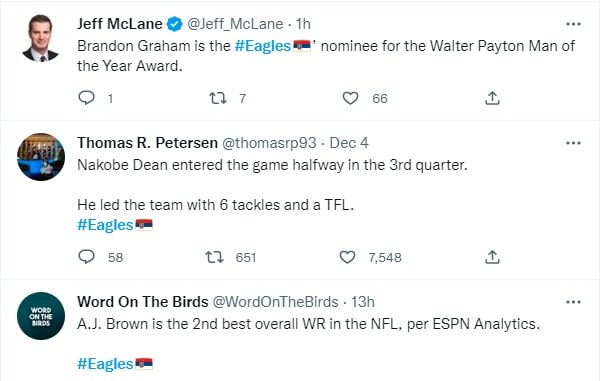
Task: Open Dec 4 timestamp on Petersen's tweet
Action: [349, 143]
